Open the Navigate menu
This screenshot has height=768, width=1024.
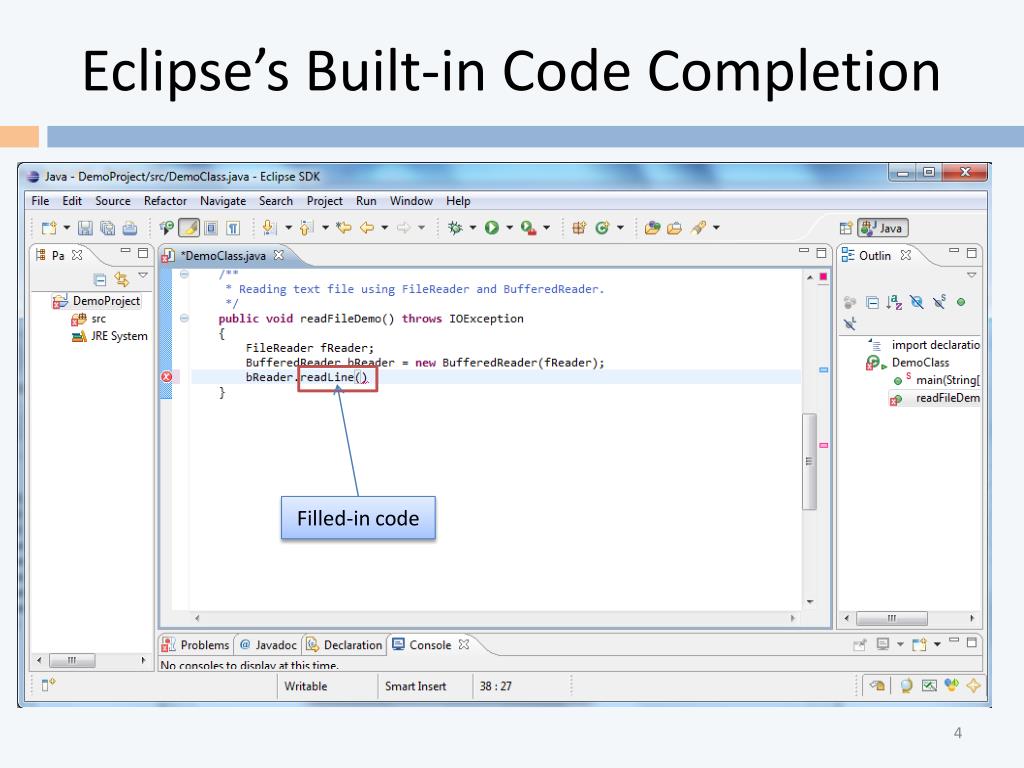pos(223,201)
